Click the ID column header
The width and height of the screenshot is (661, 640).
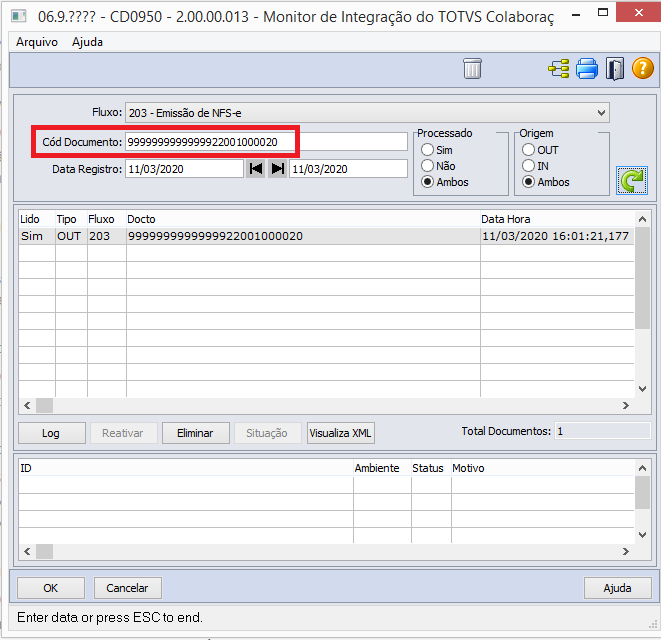click(x=186, y=468)
